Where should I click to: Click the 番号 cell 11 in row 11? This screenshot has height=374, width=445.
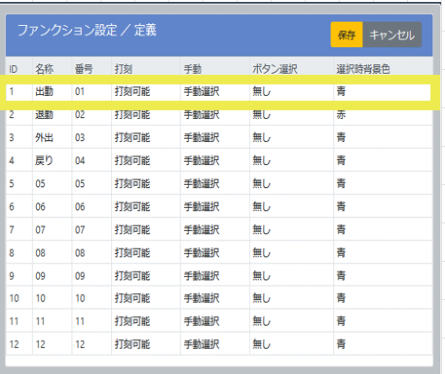click(91, 321)
